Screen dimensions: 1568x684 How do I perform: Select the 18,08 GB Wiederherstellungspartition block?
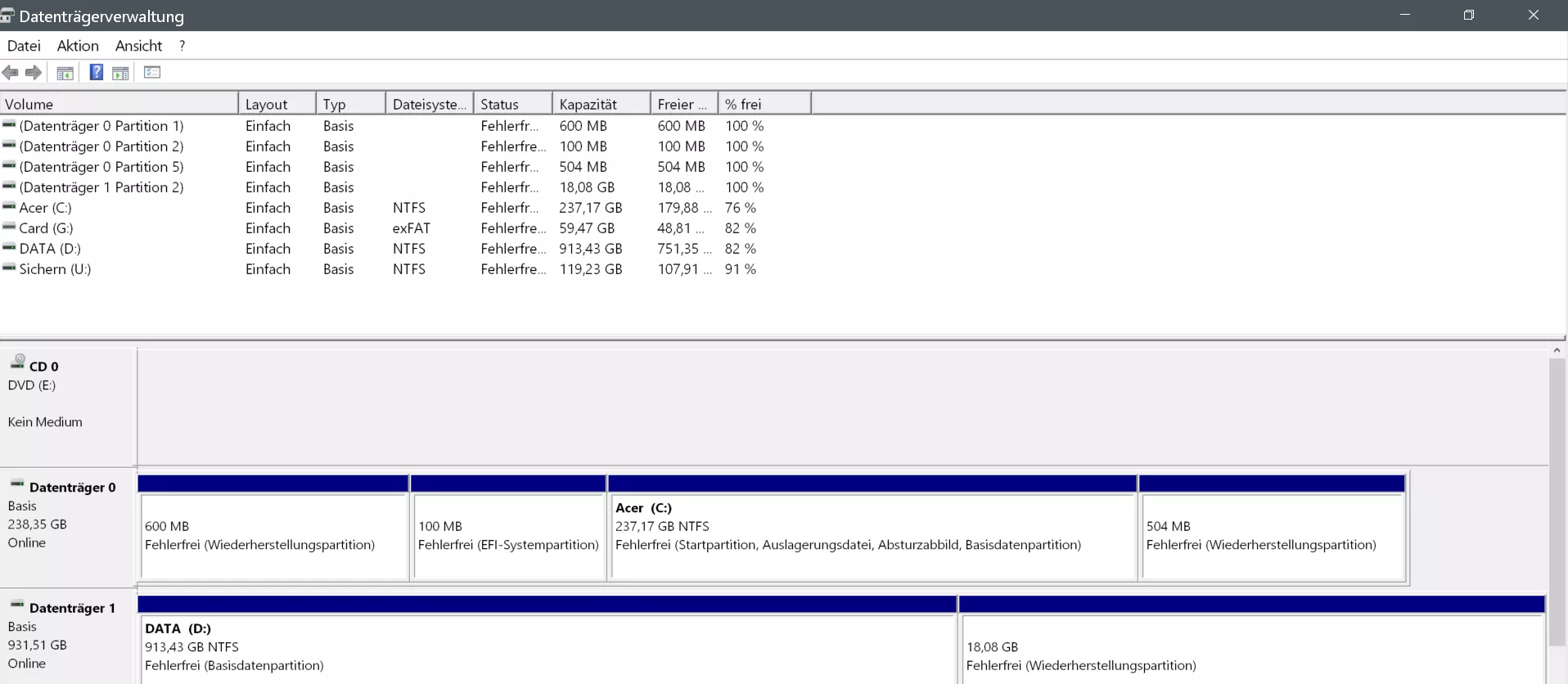(1252, 640)
